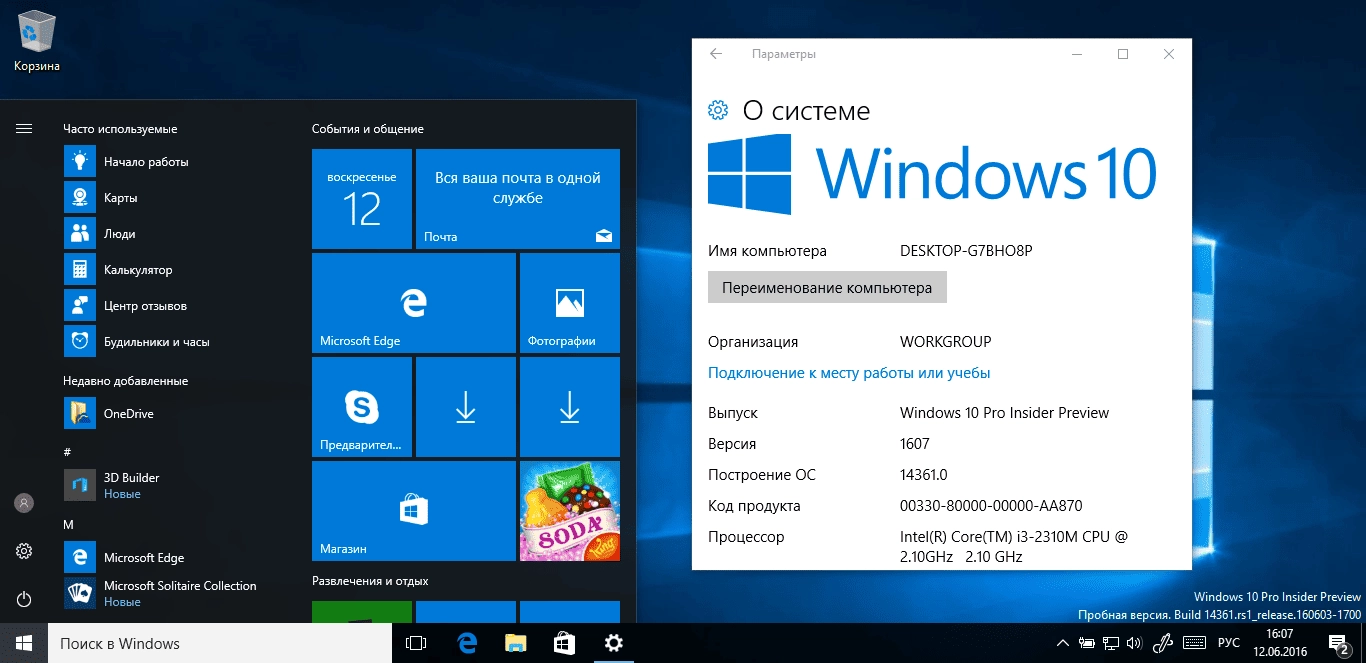This screenshot has width=1366, height=663.
Task: Click Переименование компьютера button
Action: click(x=827, y=287)
